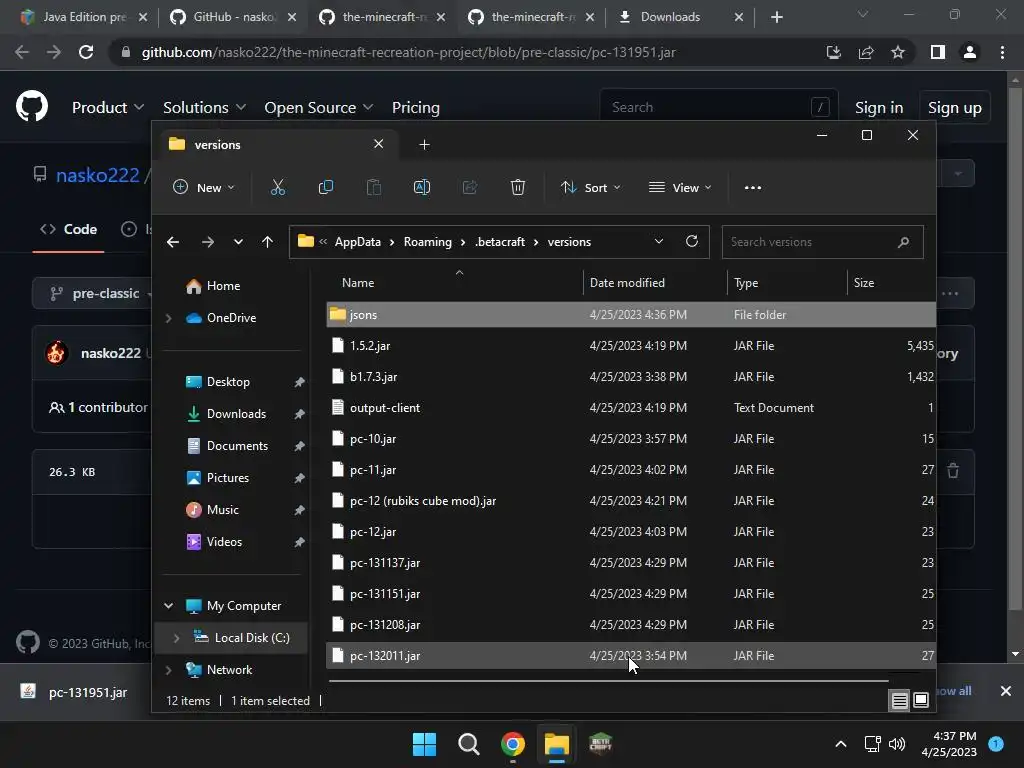Click the Rename icon in Explorer toolbar

tap(422, 187)
